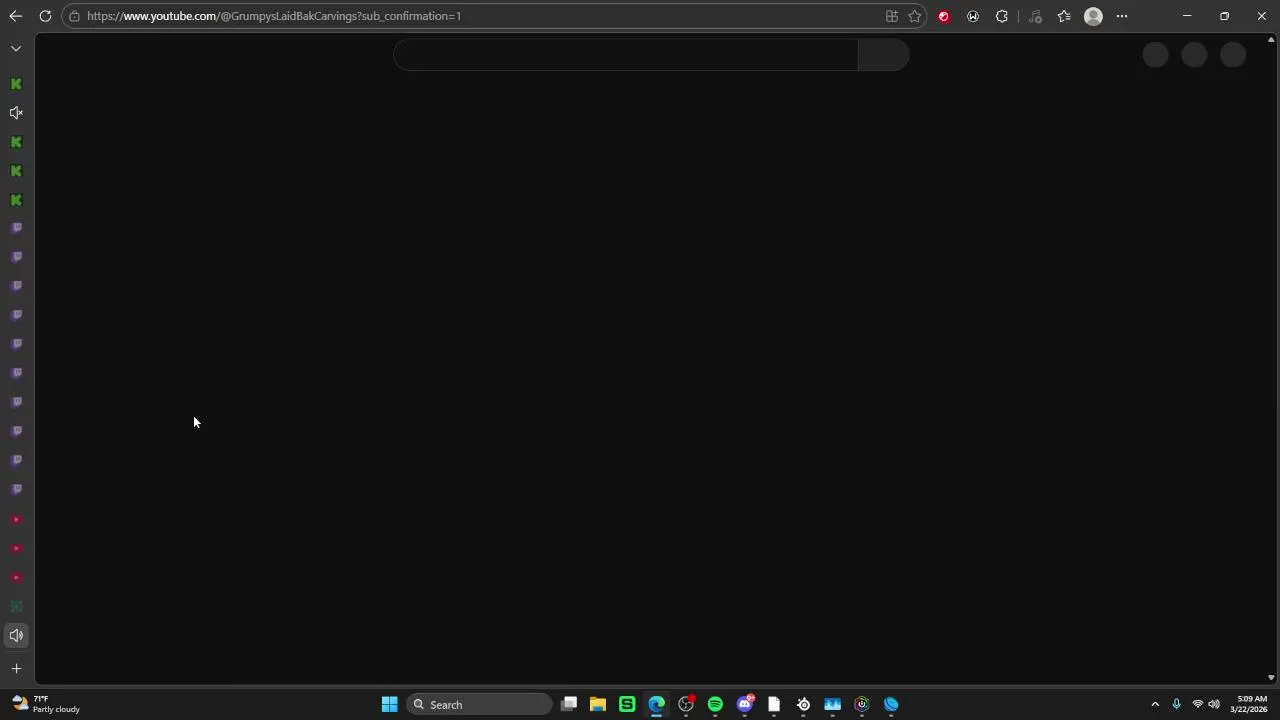Click the youtube.com address bar URL
The height and width of the screenshot is (720, 1280).
[274, 16]
